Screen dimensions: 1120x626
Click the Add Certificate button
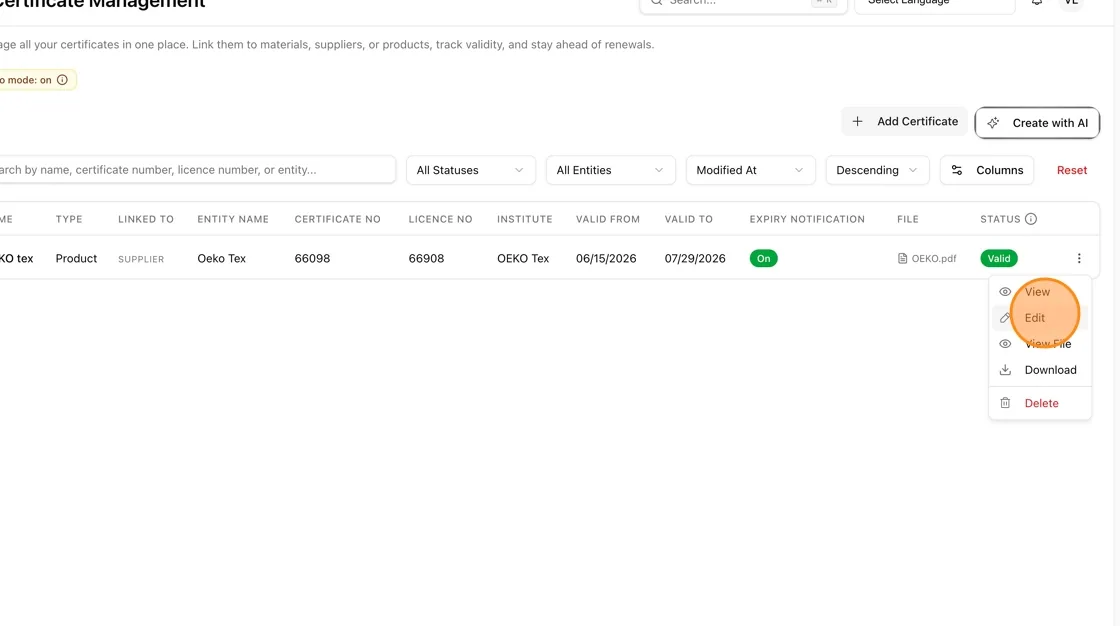point(904,121)
